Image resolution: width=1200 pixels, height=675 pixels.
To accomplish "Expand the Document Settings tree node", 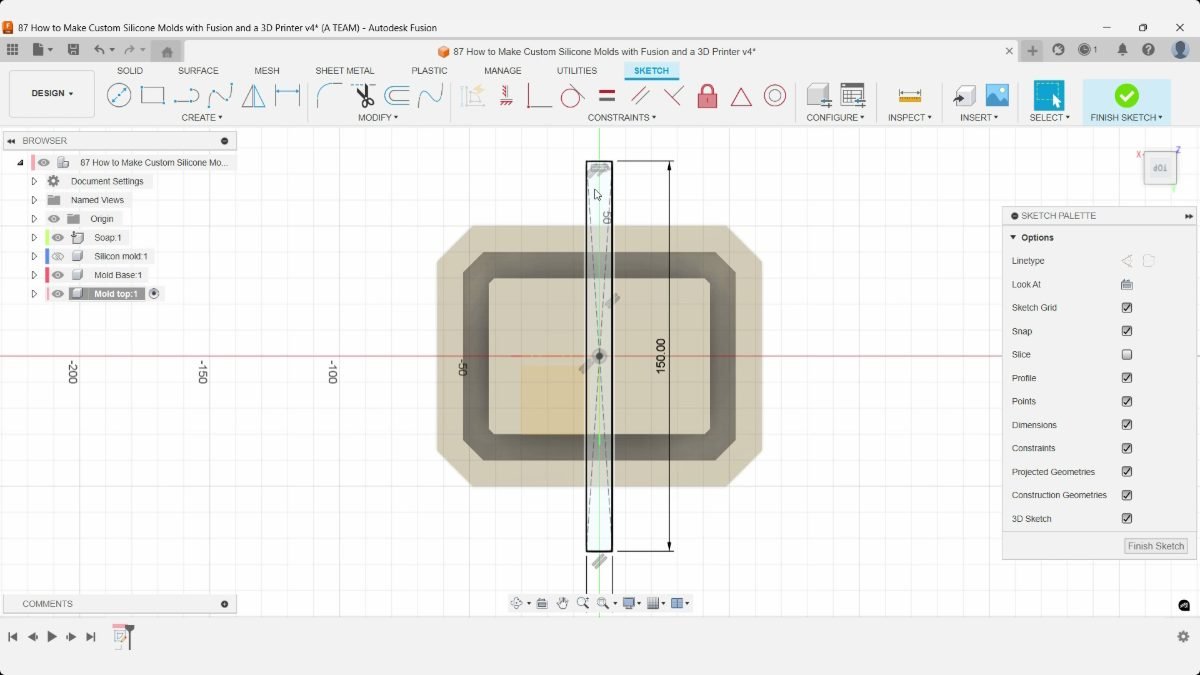I will (34, 182).
